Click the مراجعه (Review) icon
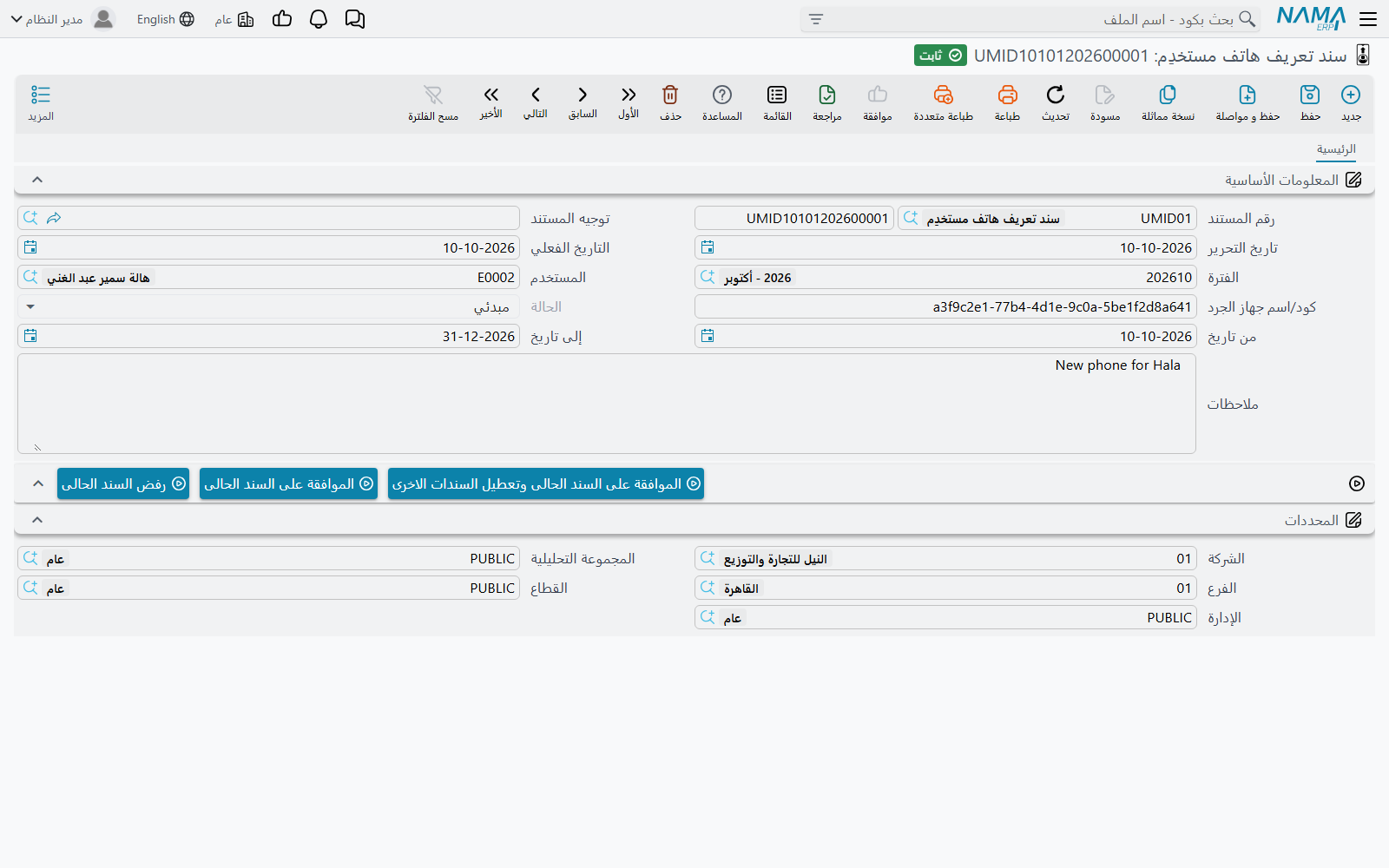The width and height of the screenshot is (1389, 868). [827, 95]
